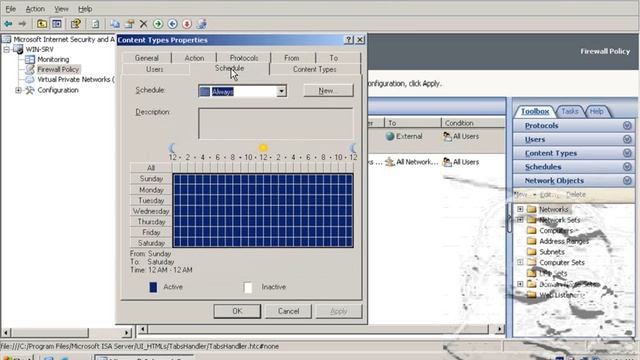Open the File menu

point(11,9)
